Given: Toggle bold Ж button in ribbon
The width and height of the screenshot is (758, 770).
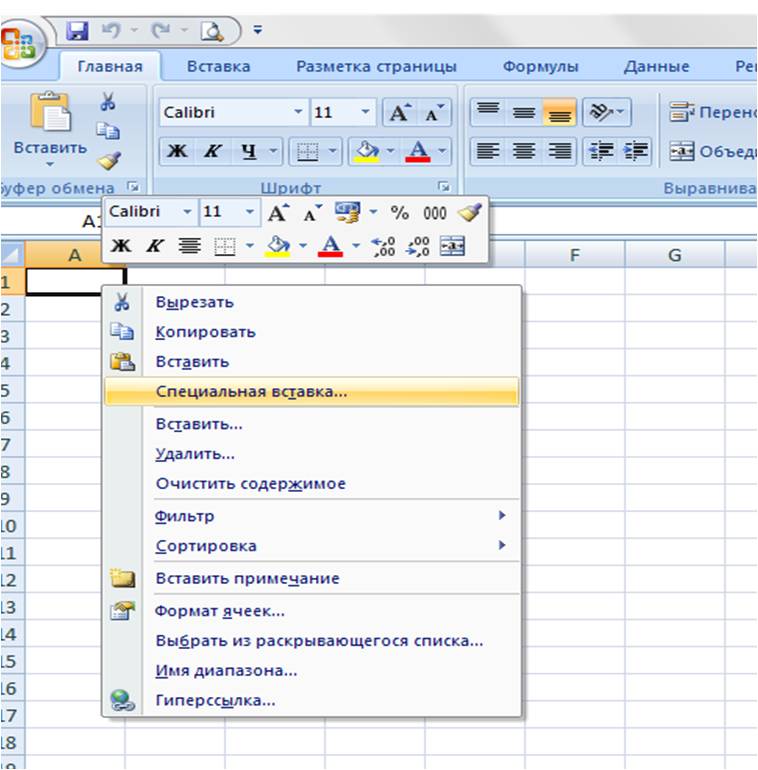Looking at the screenshot, I should (x=177, y=151).
